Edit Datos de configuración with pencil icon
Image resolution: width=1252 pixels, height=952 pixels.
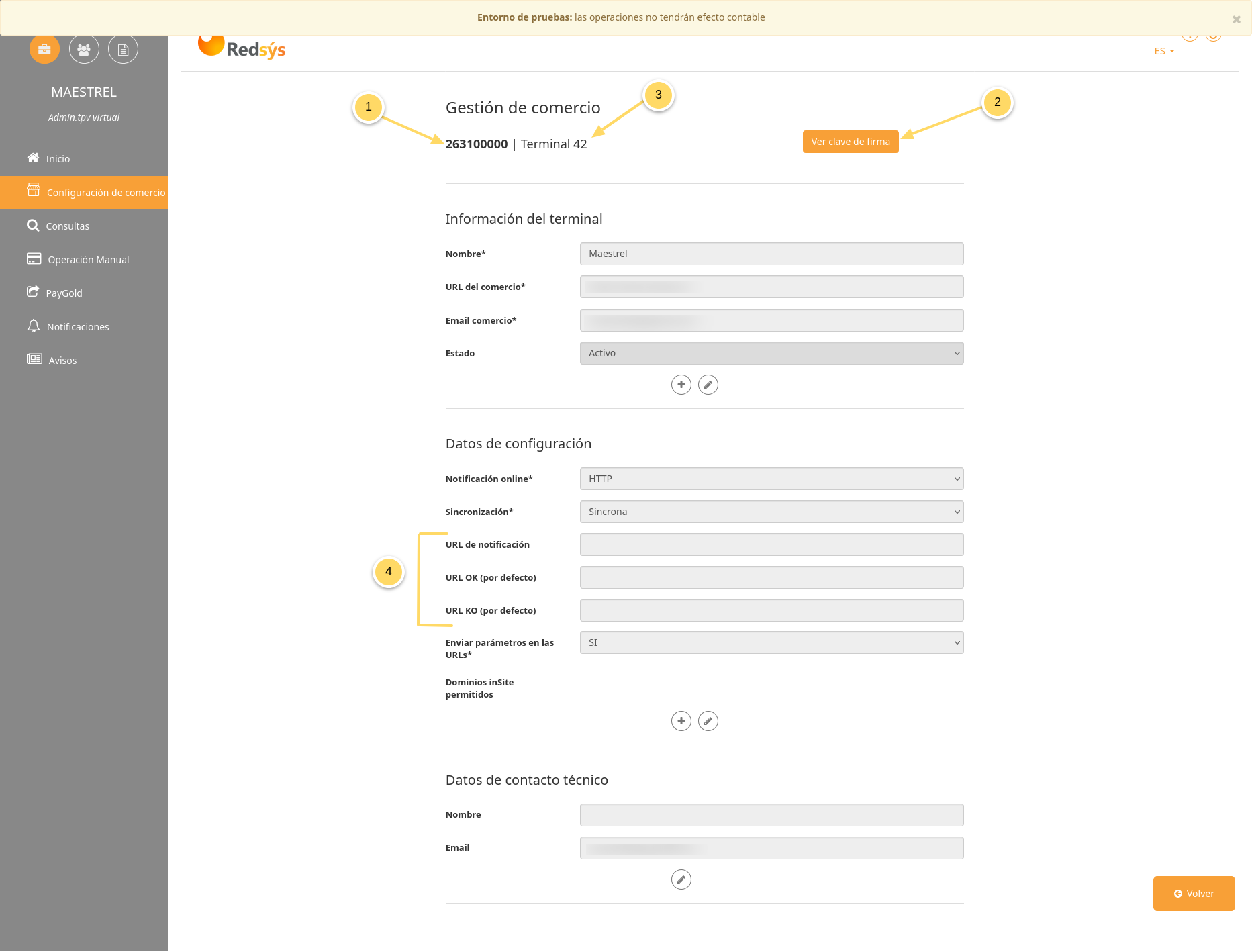pyautogui.click(x=708, y=721)
